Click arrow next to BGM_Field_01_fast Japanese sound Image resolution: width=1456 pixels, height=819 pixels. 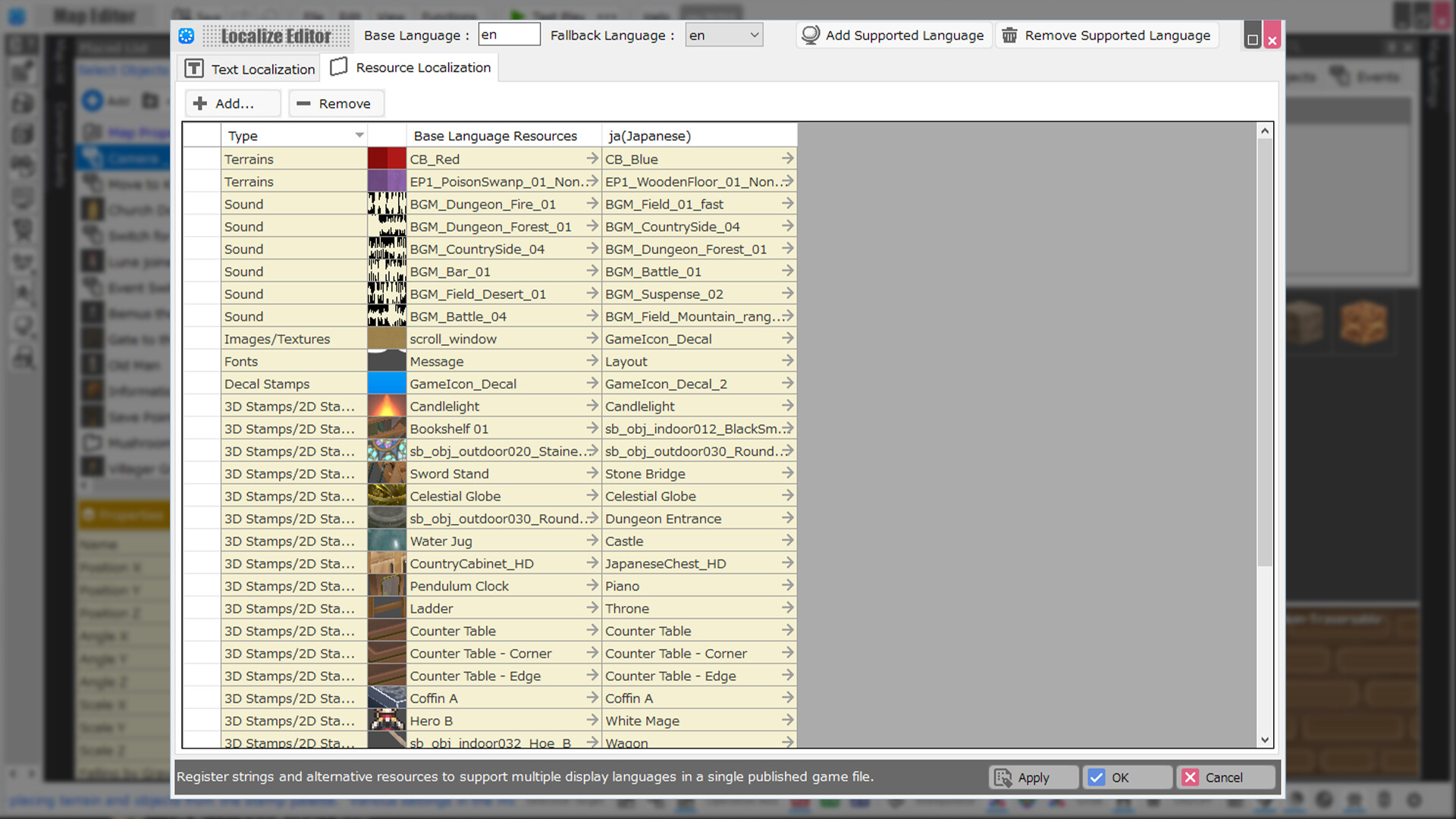[x=786, y=203]
